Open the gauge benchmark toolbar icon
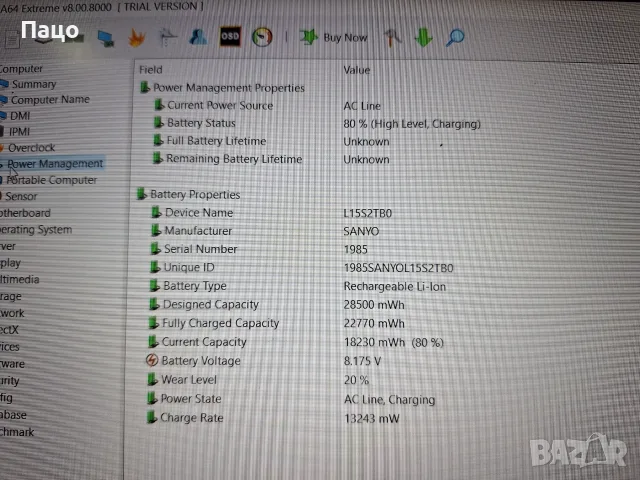This screenshot has height=480, width=640. [262, 38]
